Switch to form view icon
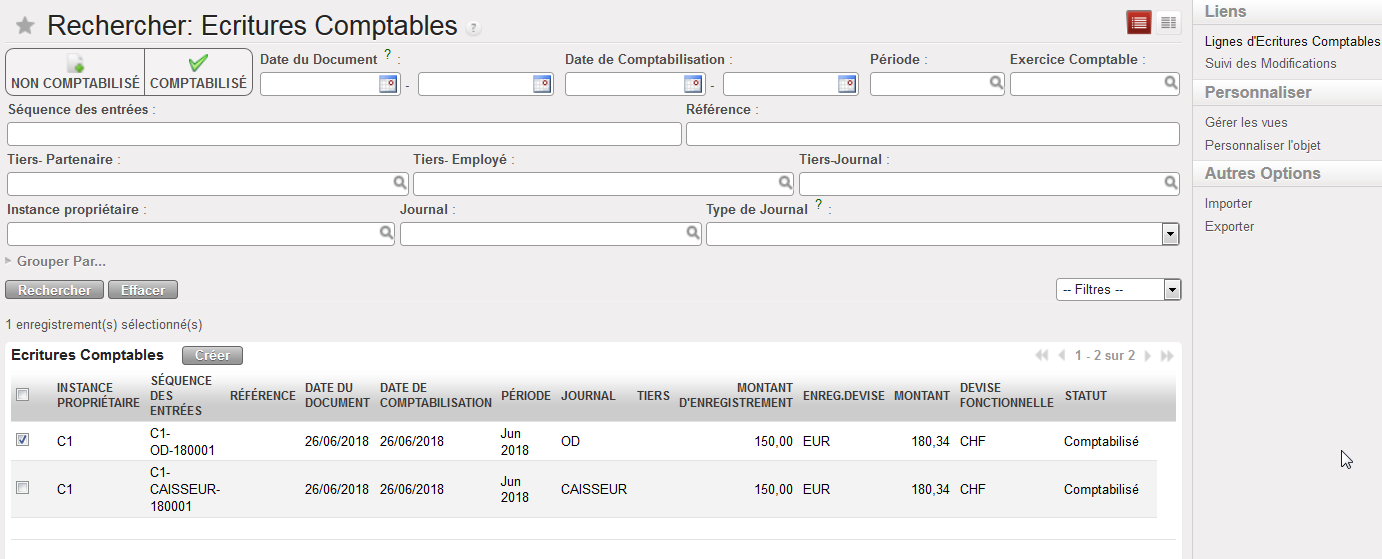 tap(1168, 22)
